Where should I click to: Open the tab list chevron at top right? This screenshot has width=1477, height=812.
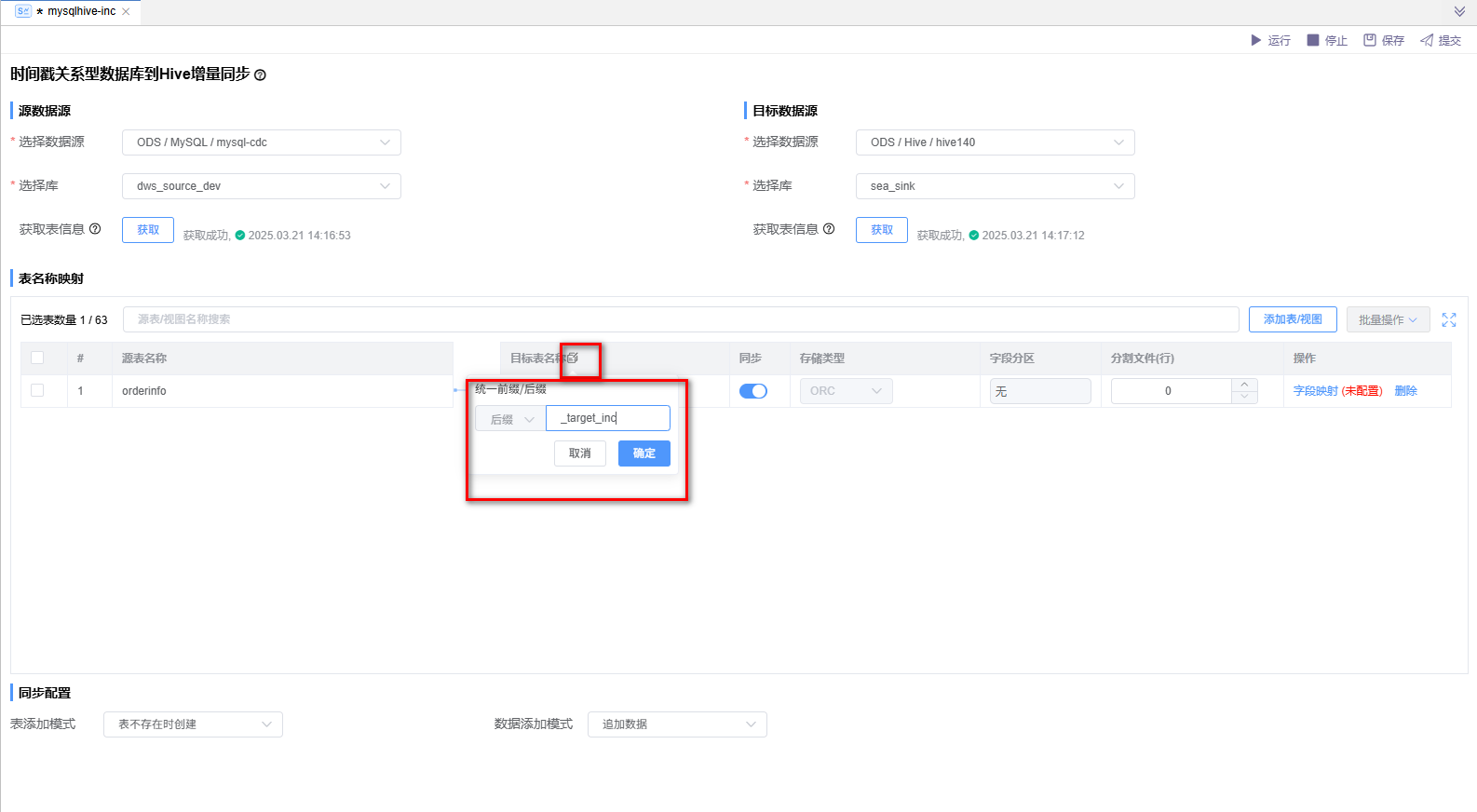(x=1459, y=11)
